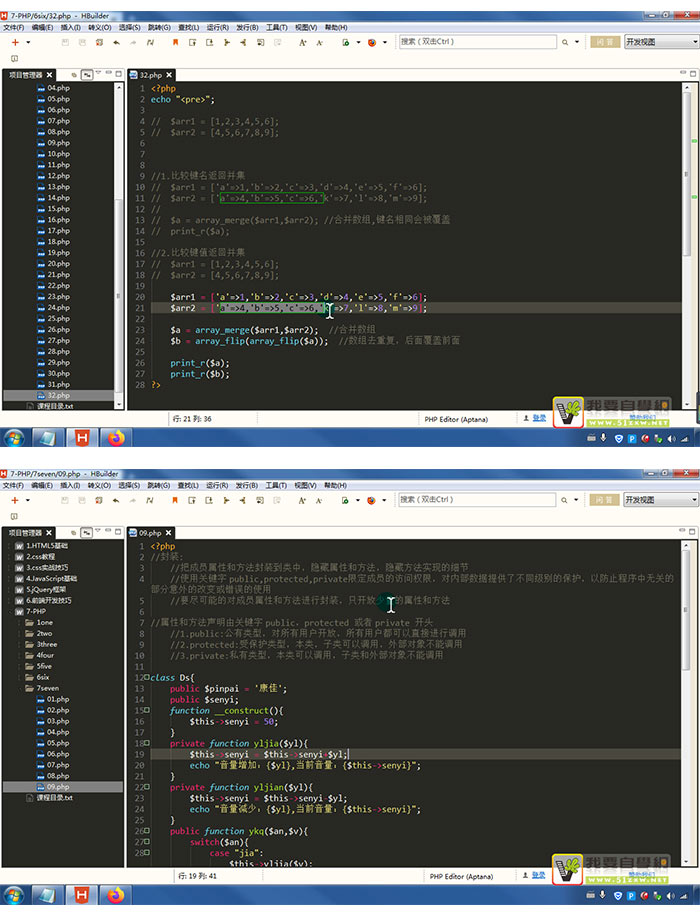Open 运行(R) menu in 32.php window
Screen dimensions: 700x915
[x=218, y=27]
